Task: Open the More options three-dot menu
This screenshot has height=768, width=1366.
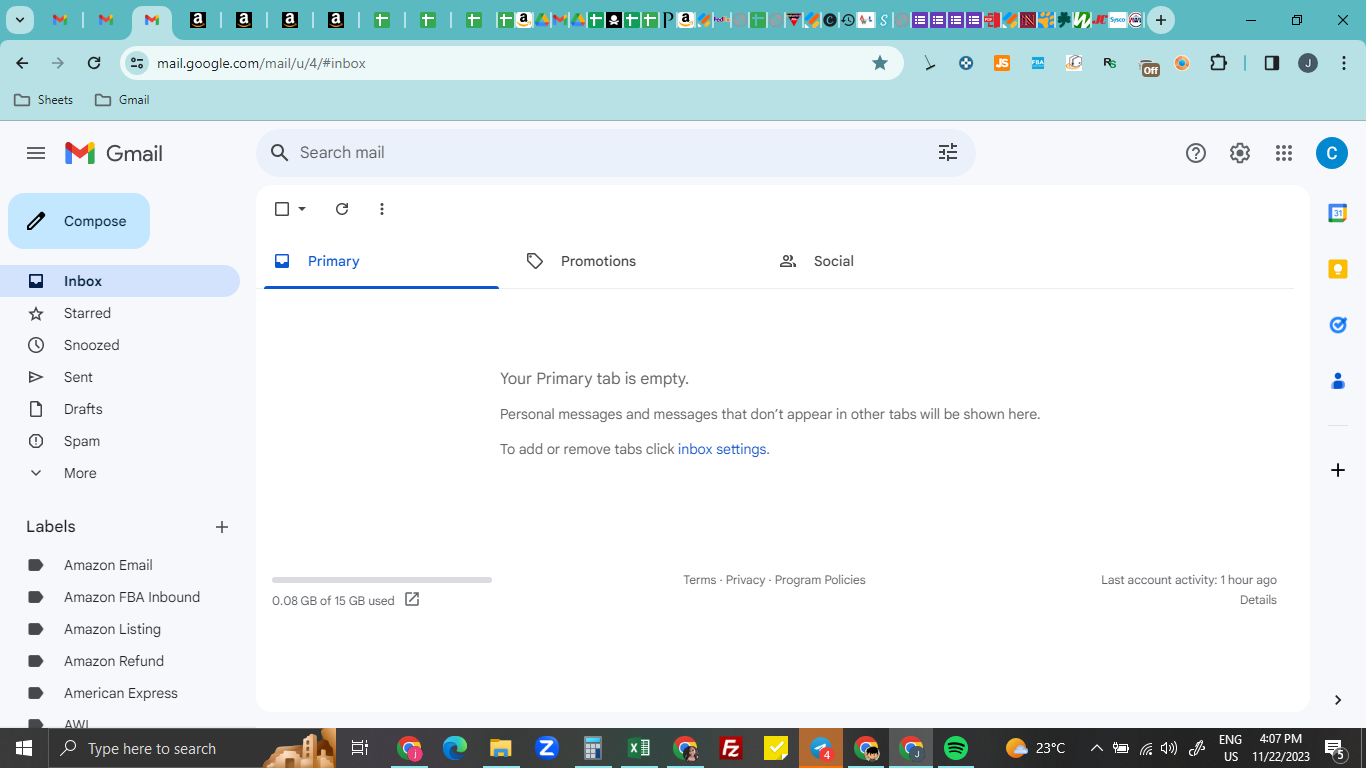Action: pyautogui.click(x=382, y=209)
